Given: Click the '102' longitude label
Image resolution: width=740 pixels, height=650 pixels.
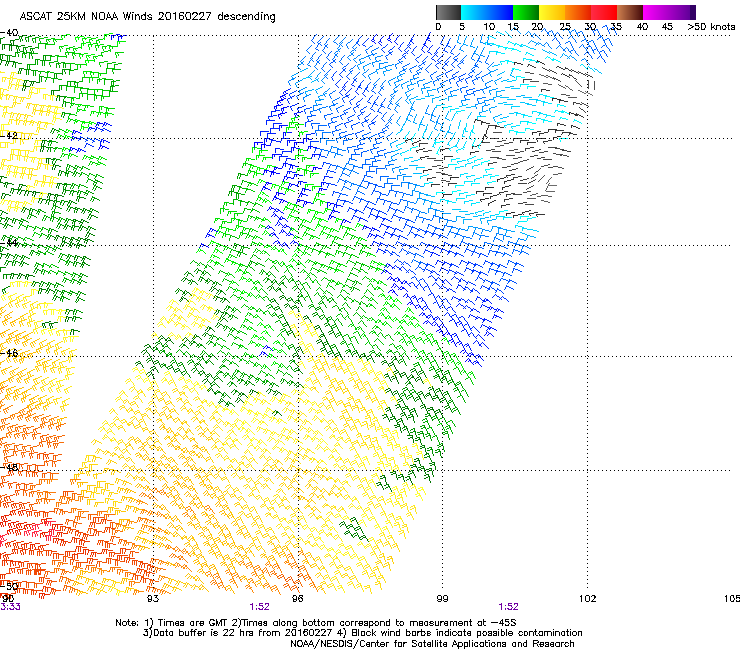Looking at the screenshot, I should 587,599.
